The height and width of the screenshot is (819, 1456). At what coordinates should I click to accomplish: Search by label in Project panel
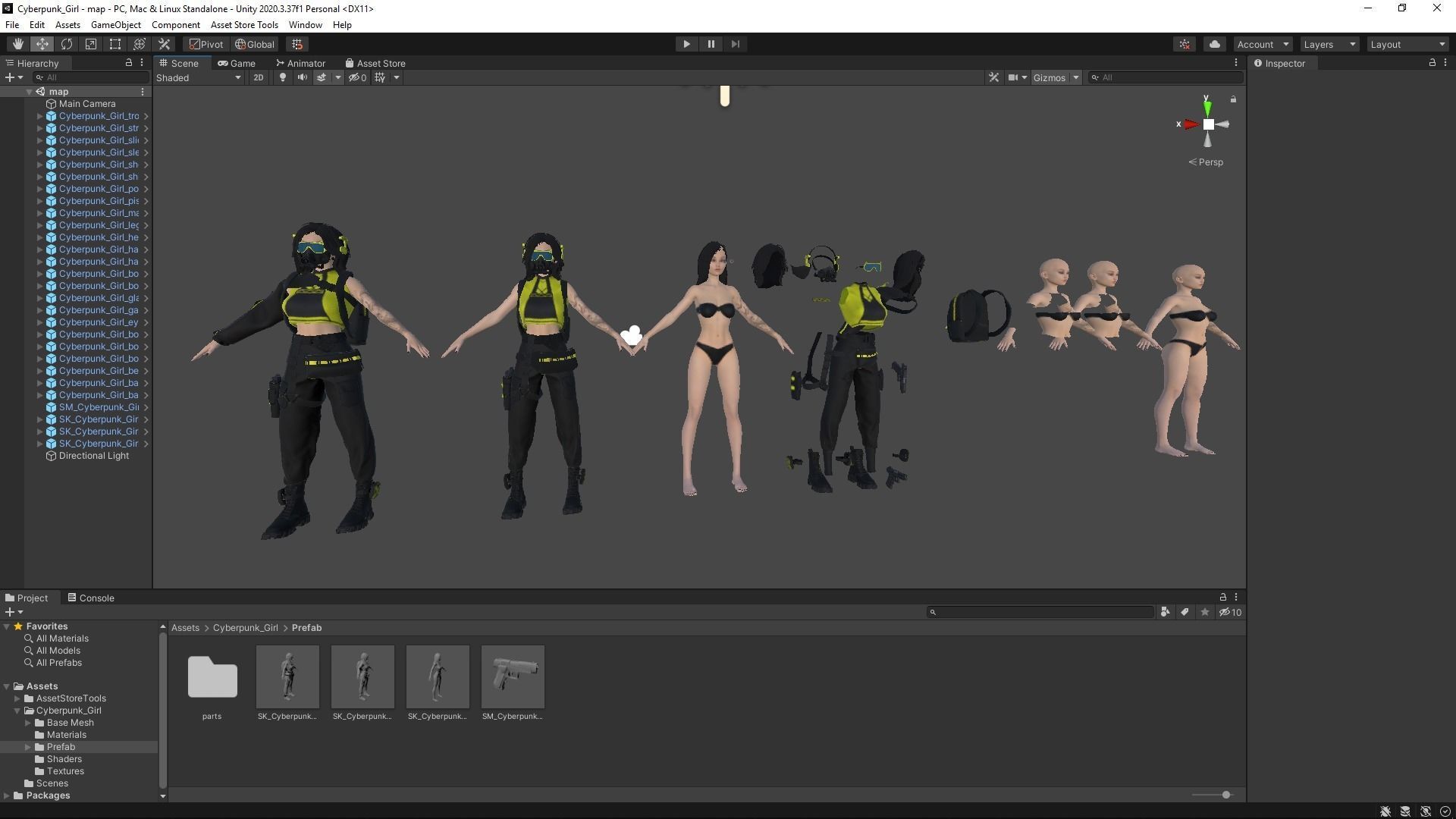tap(1185, 612)
